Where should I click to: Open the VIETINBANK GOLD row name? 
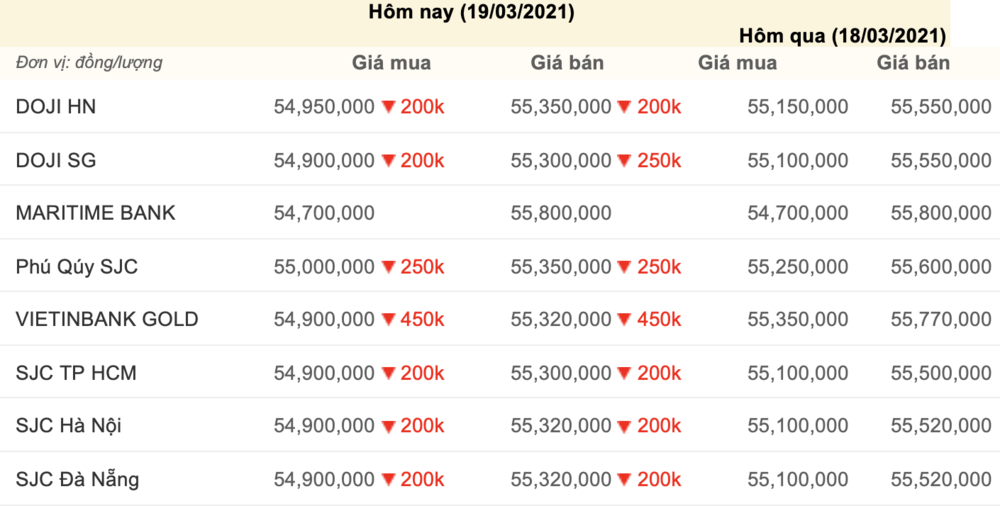(107, 319)
